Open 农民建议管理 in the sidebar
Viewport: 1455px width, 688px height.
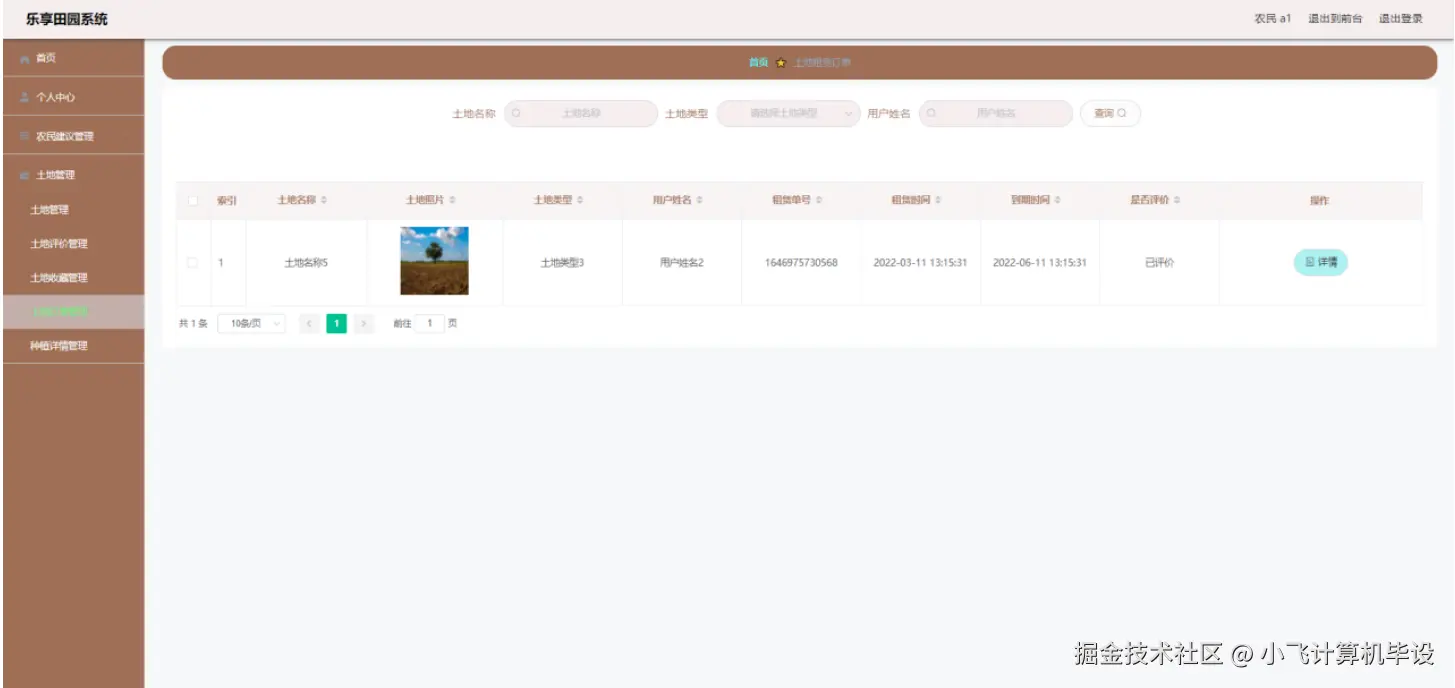73,136
